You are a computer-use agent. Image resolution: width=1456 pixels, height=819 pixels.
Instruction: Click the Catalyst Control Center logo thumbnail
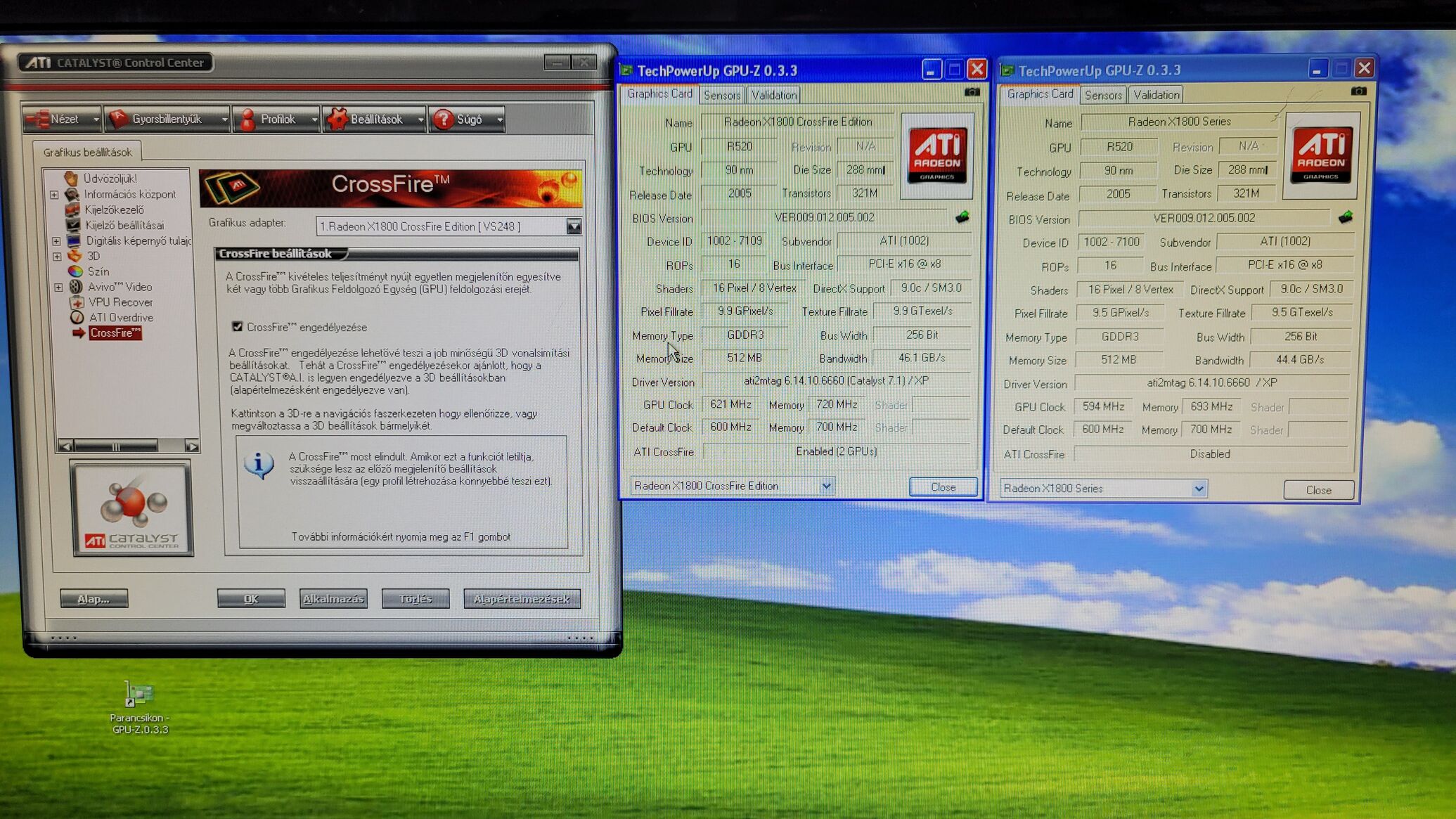[x=132, y=508]
